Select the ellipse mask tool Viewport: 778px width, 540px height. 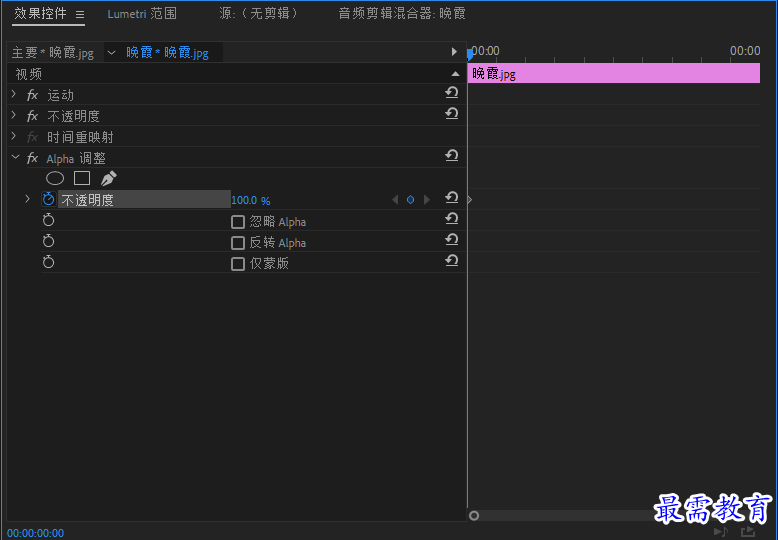55,178
